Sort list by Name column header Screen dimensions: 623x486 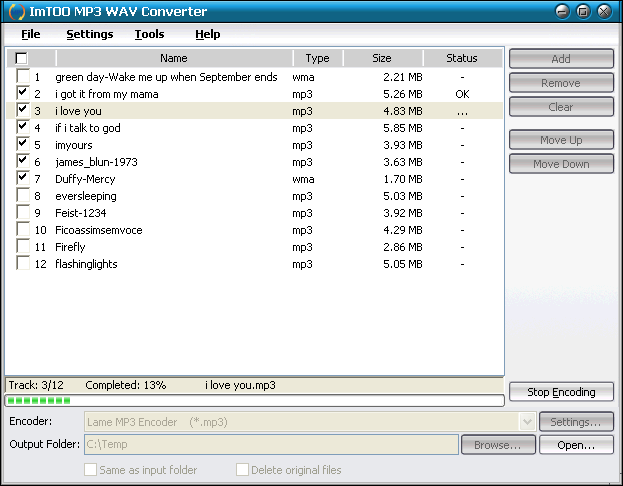pos(174,58)
